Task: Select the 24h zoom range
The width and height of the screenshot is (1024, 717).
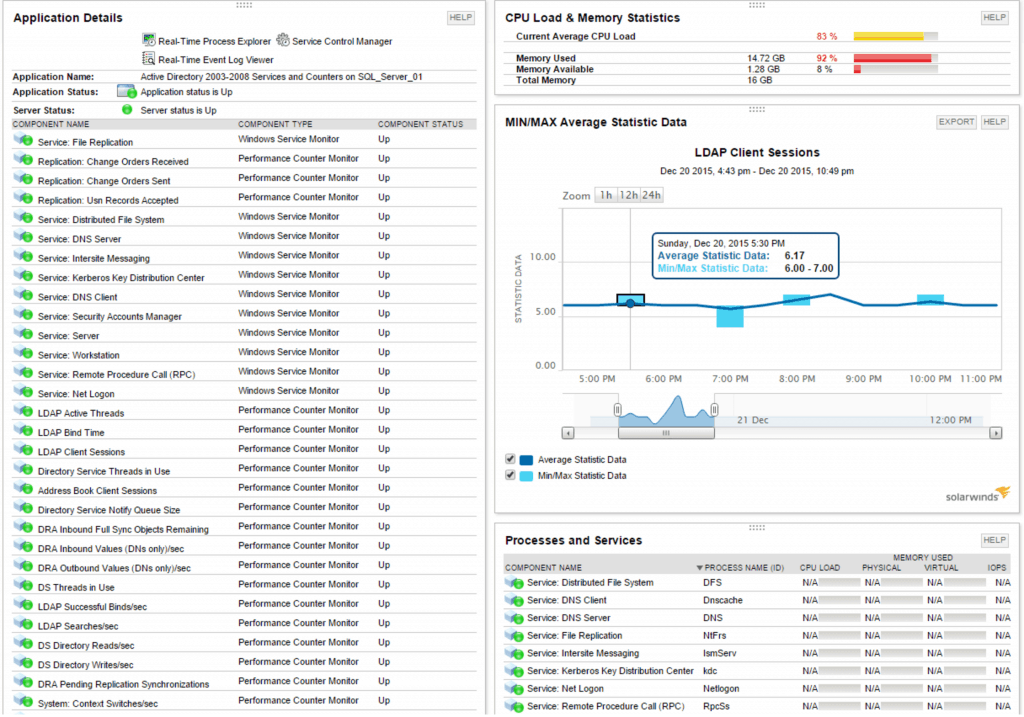Action: click(x=654, y=195)
